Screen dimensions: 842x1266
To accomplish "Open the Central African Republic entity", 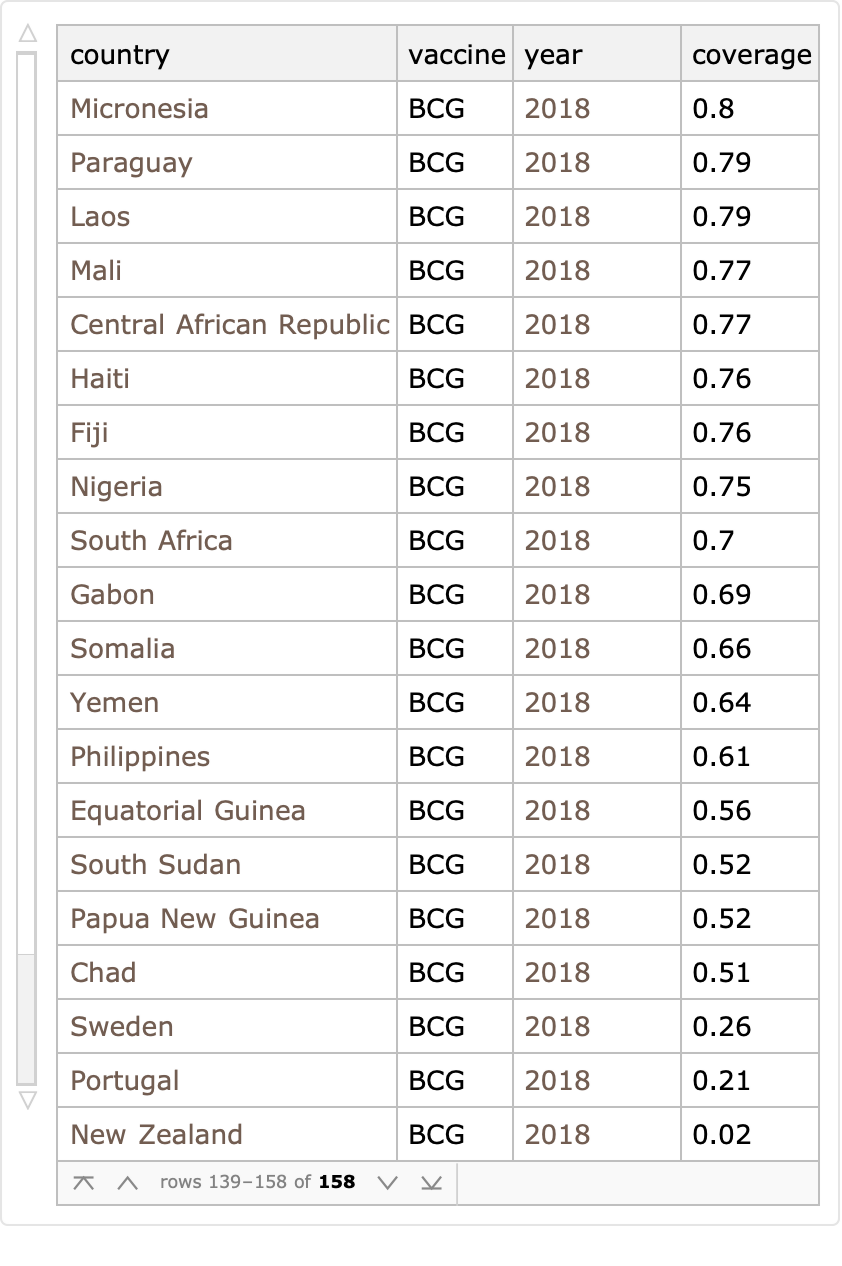I will point(229,325).
